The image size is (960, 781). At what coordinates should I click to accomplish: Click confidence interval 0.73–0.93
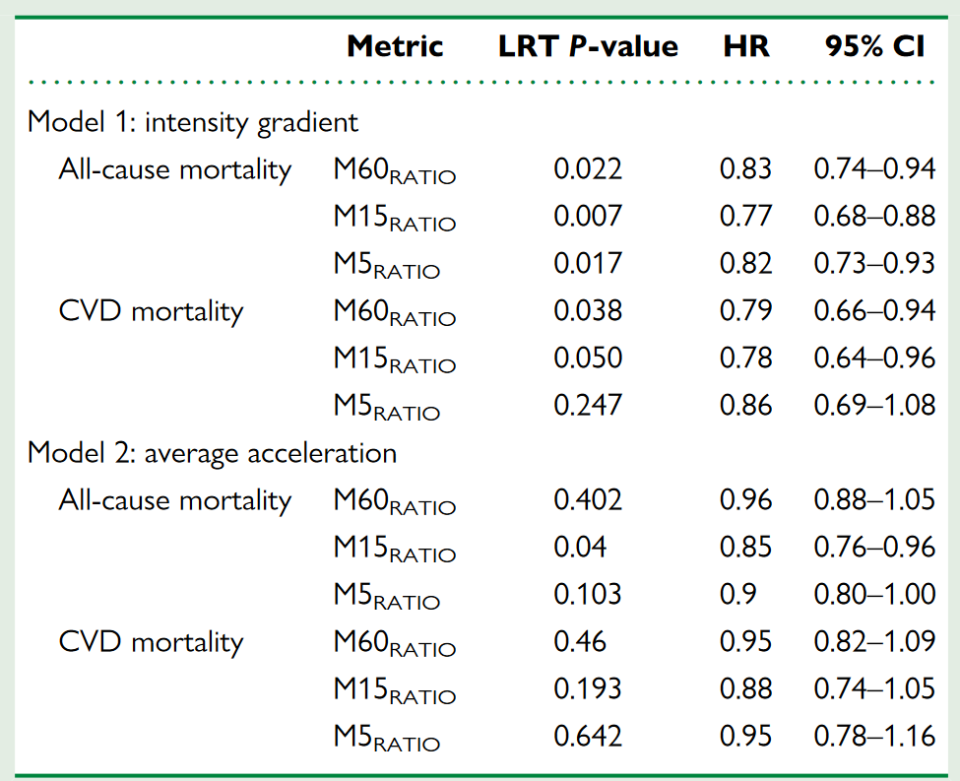pos(875,263)
